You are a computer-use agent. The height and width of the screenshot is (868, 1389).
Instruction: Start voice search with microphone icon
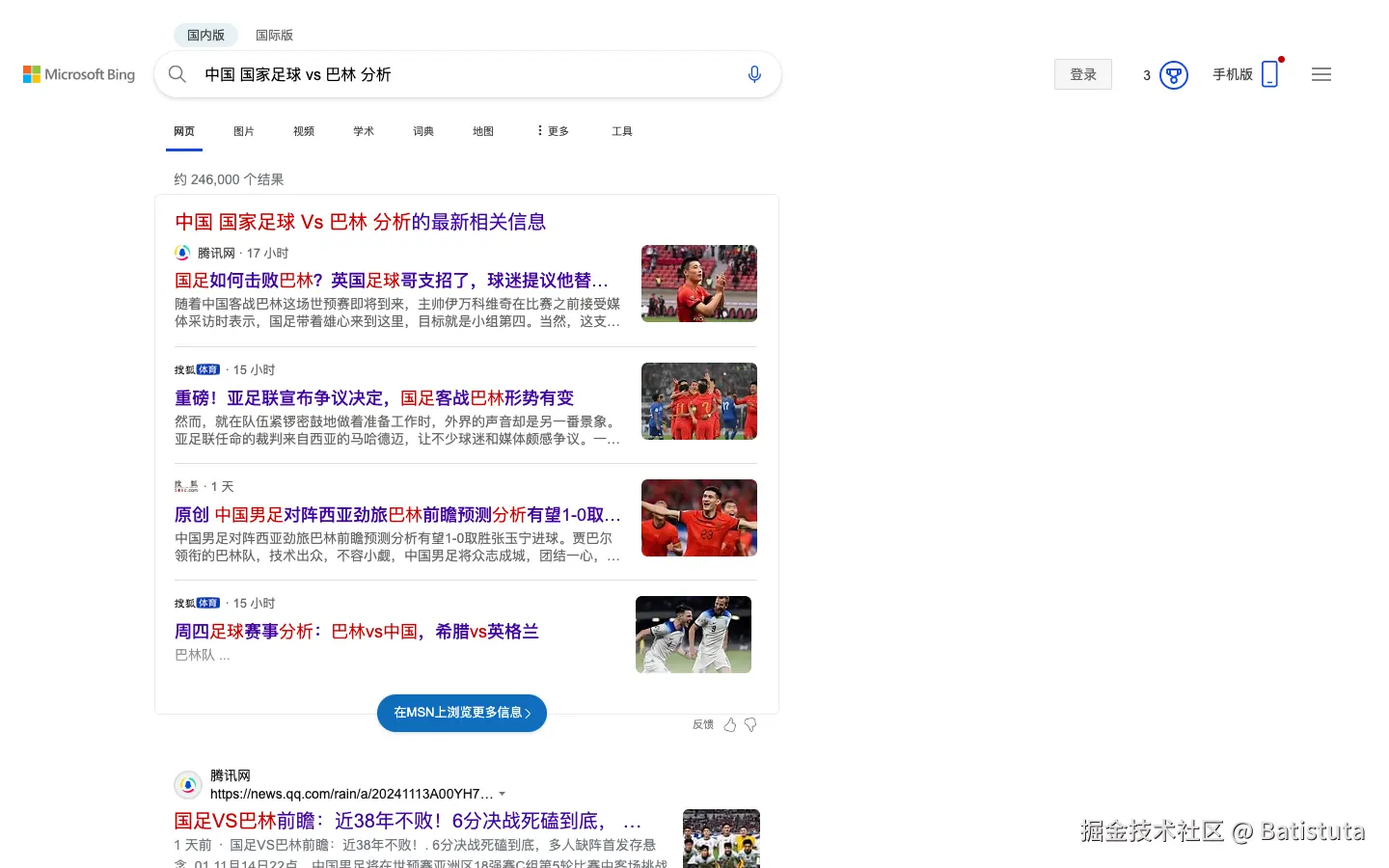coord(754,74)
